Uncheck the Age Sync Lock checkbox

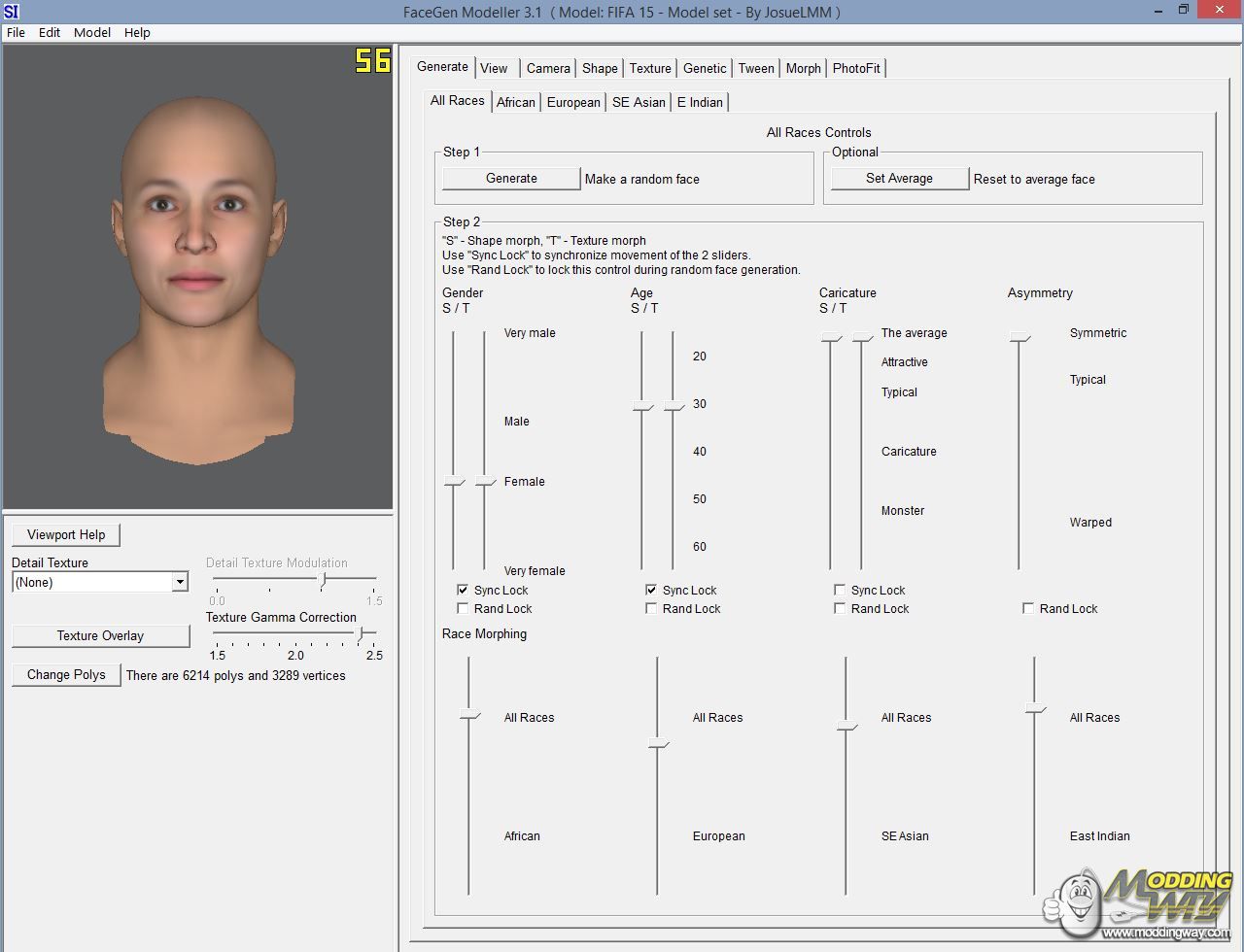tap(651, 591)
